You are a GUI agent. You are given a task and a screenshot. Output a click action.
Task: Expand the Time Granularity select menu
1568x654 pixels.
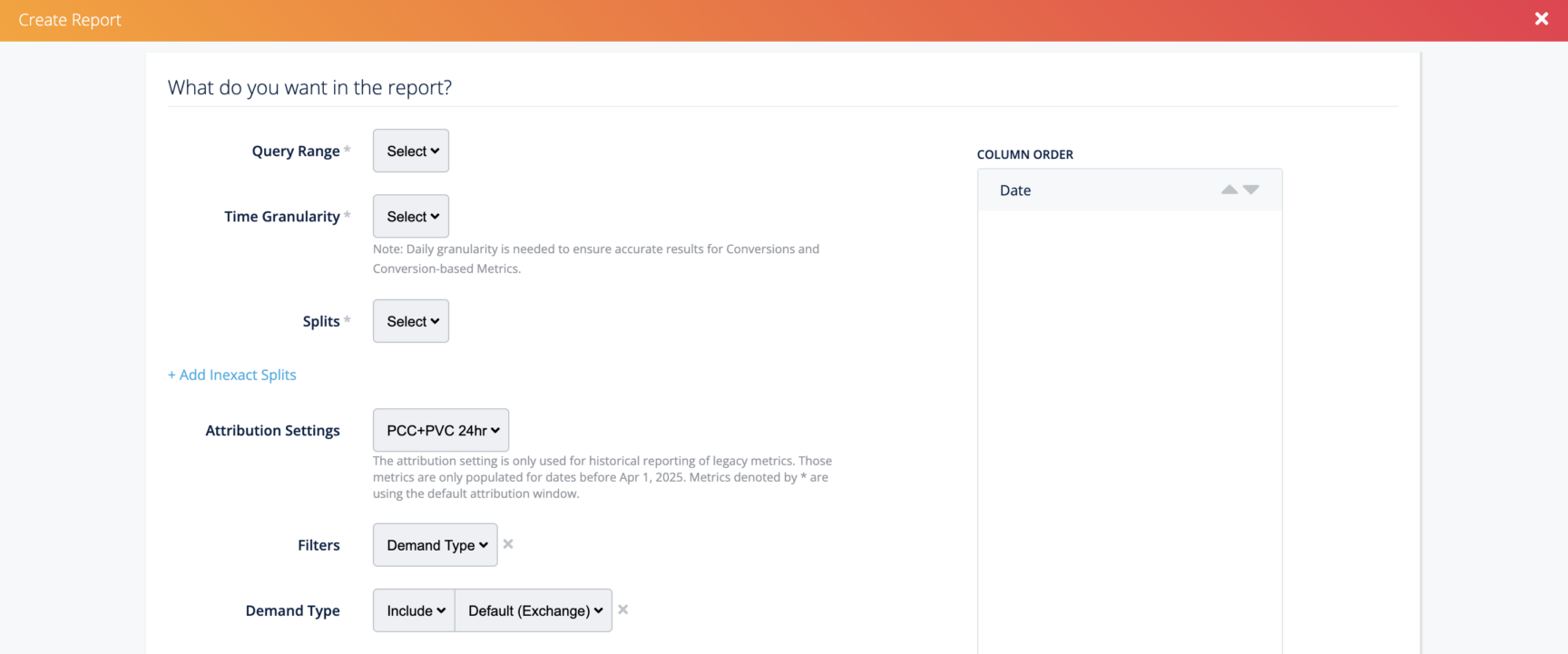click(411, 217)
